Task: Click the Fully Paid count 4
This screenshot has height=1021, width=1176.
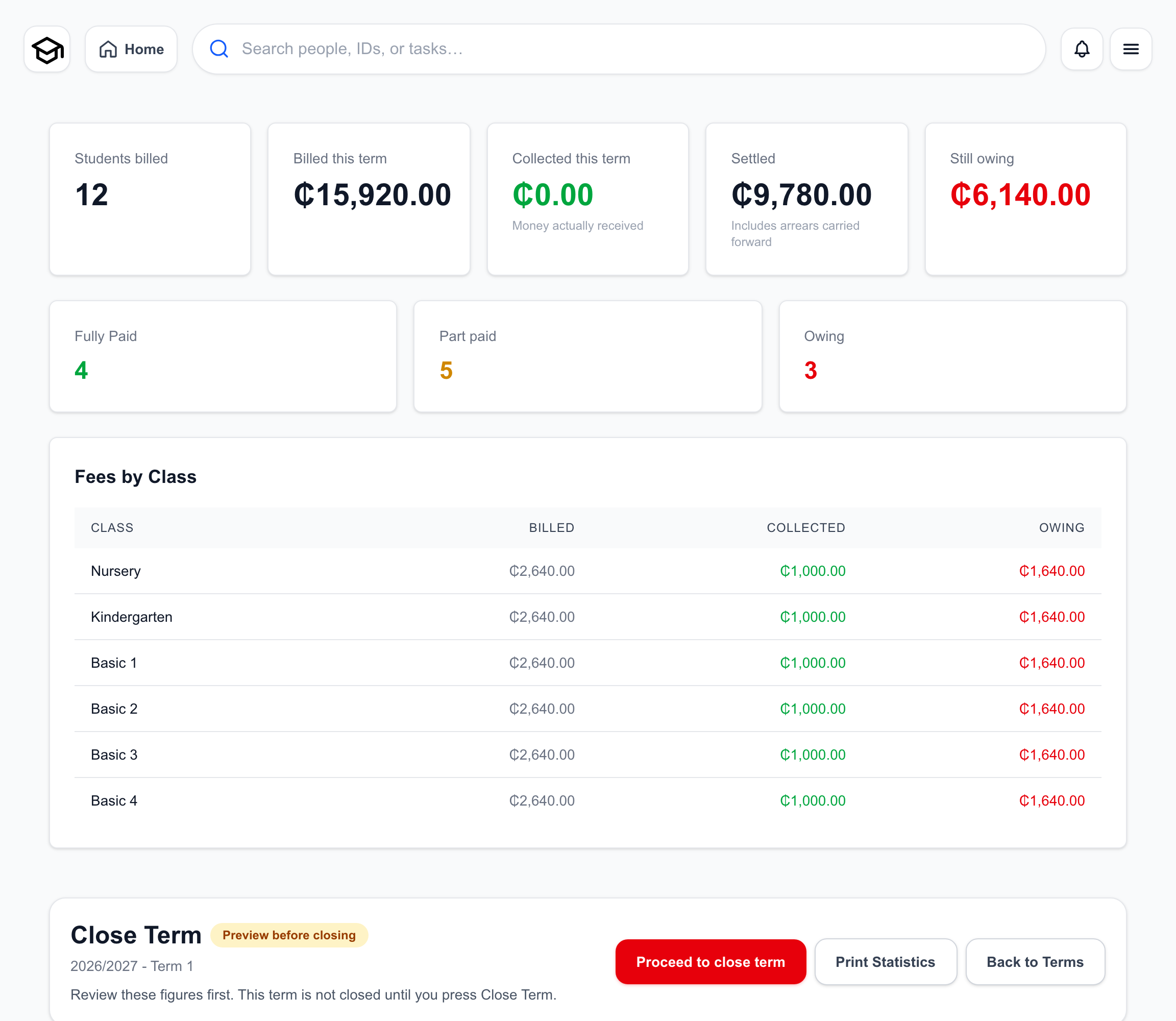Action: [x=82, y=370]
